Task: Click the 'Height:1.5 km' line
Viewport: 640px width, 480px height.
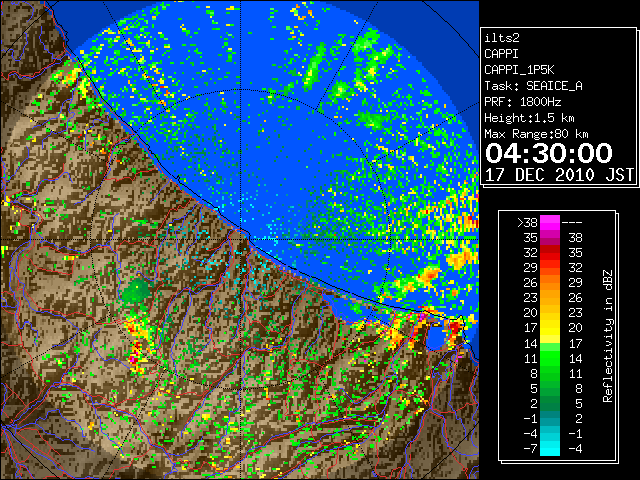Action: coord(529,118)
